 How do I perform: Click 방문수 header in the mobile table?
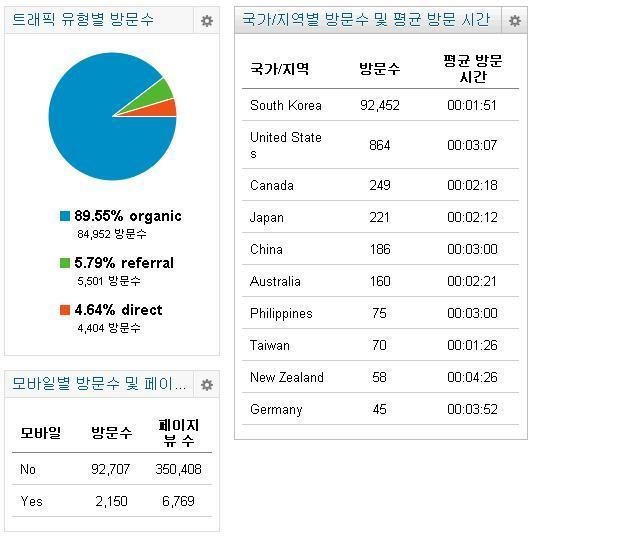(x=111, y=433)
